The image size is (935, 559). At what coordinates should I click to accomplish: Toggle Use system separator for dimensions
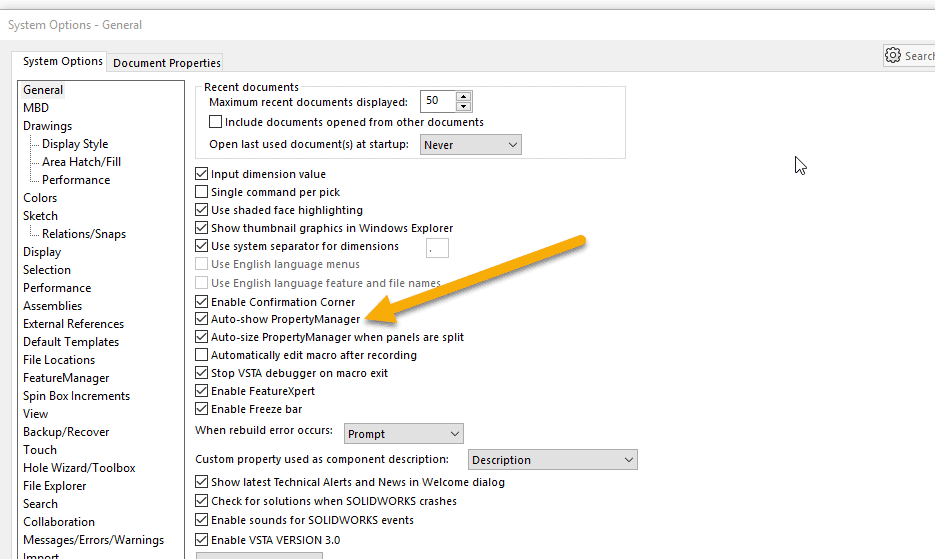click(202, 245)
